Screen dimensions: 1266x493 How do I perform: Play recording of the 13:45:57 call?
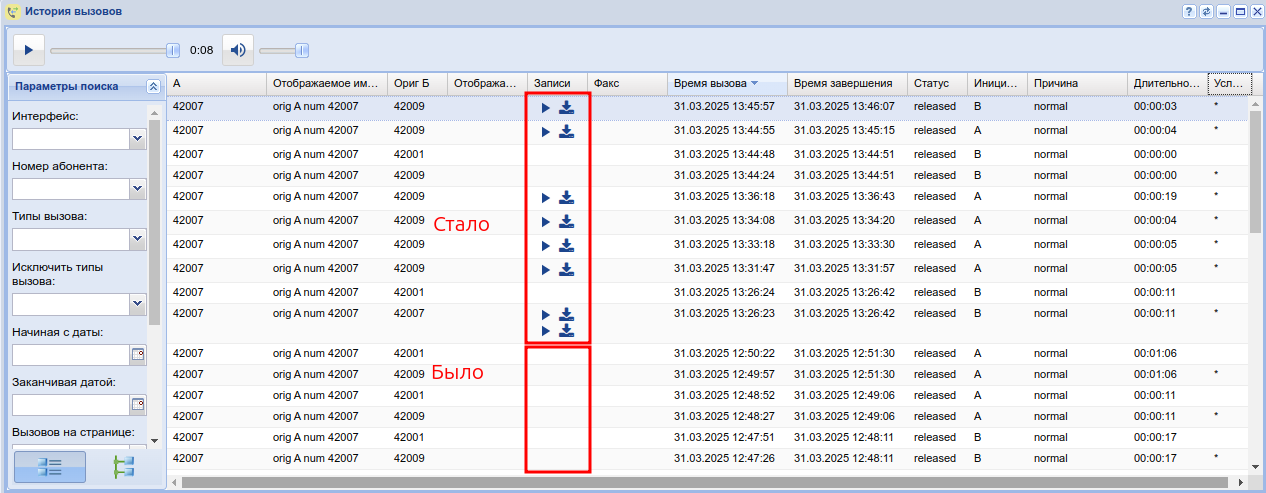(x=545, y=107)
